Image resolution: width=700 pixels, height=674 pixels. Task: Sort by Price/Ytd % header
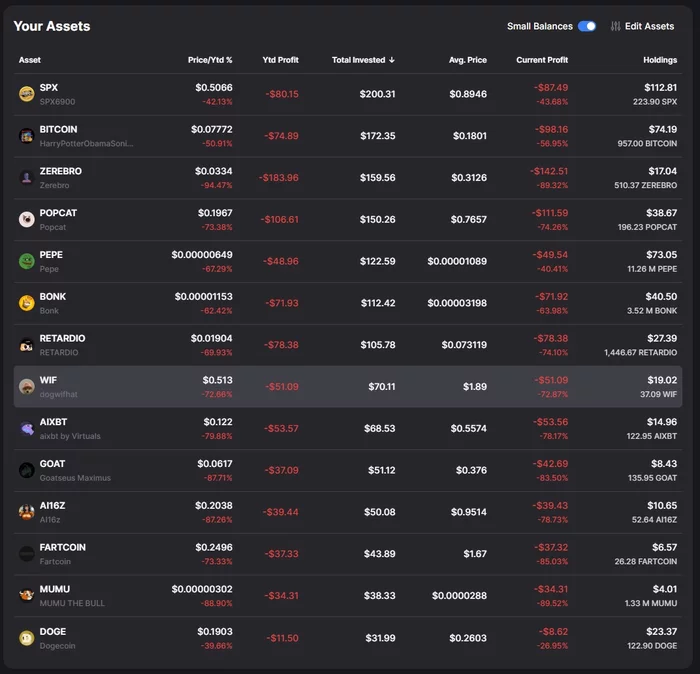click(210, 60)
